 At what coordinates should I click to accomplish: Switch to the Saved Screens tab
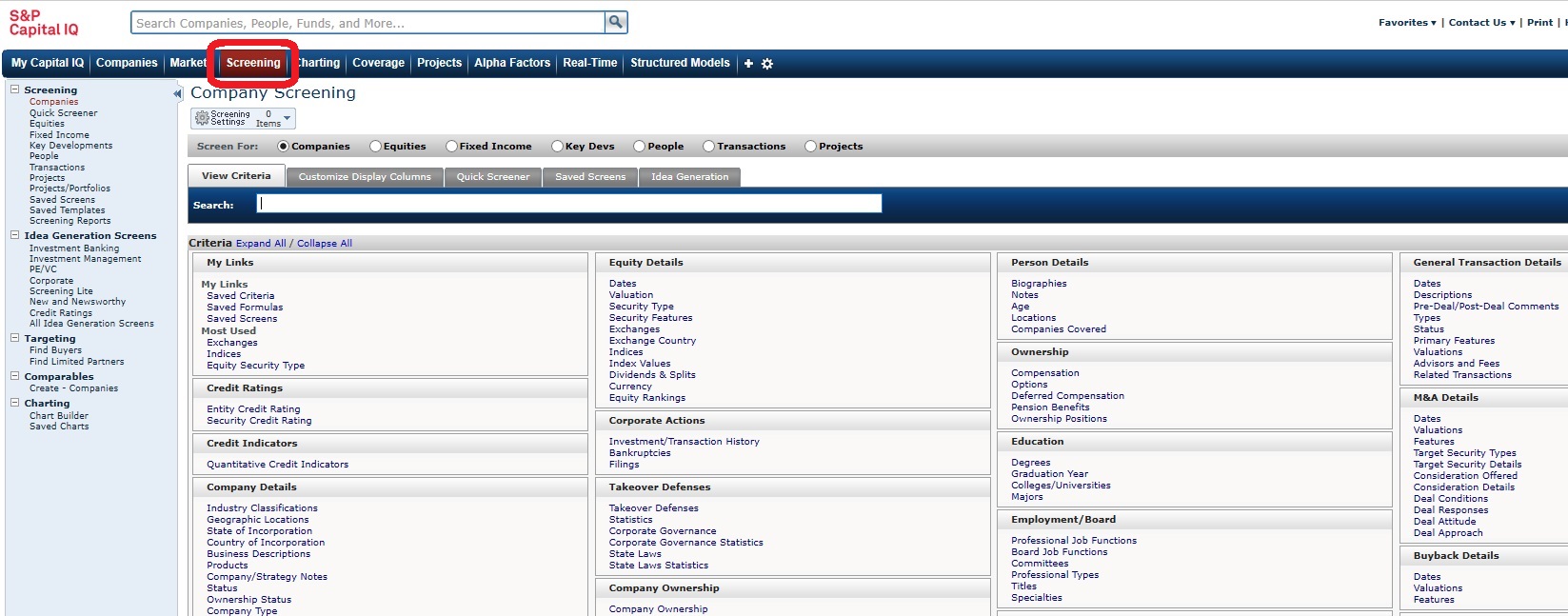(x=590, y=177)
